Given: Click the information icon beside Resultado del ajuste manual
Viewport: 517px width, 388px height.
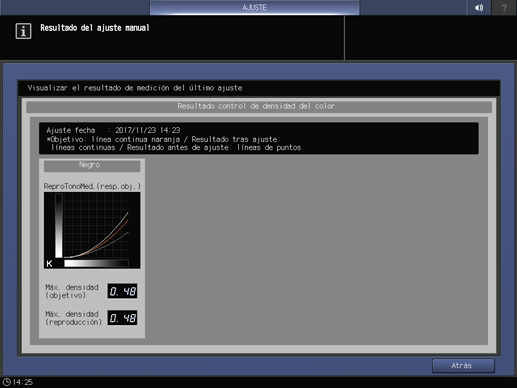Looking at the screenshot, I should point(23,31).
